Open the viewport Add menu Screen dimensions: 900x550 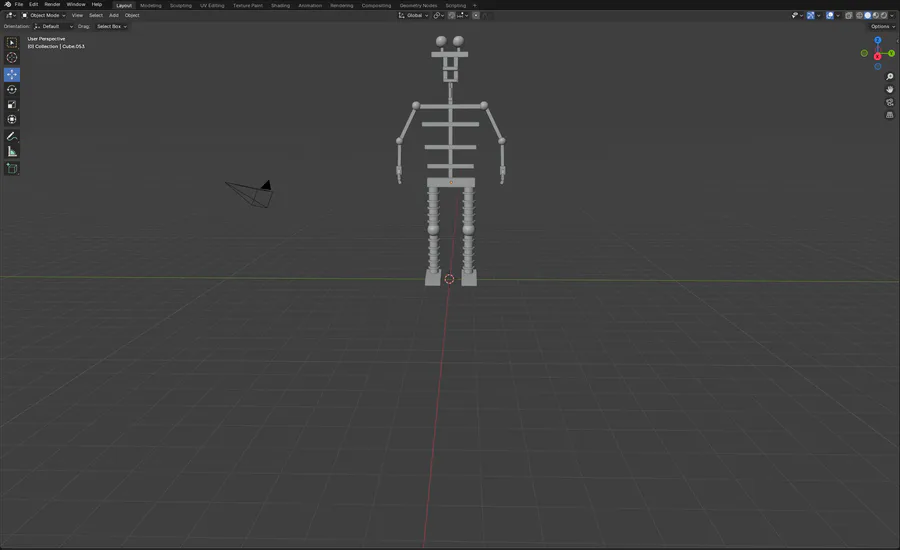click(x=114, y=16)
